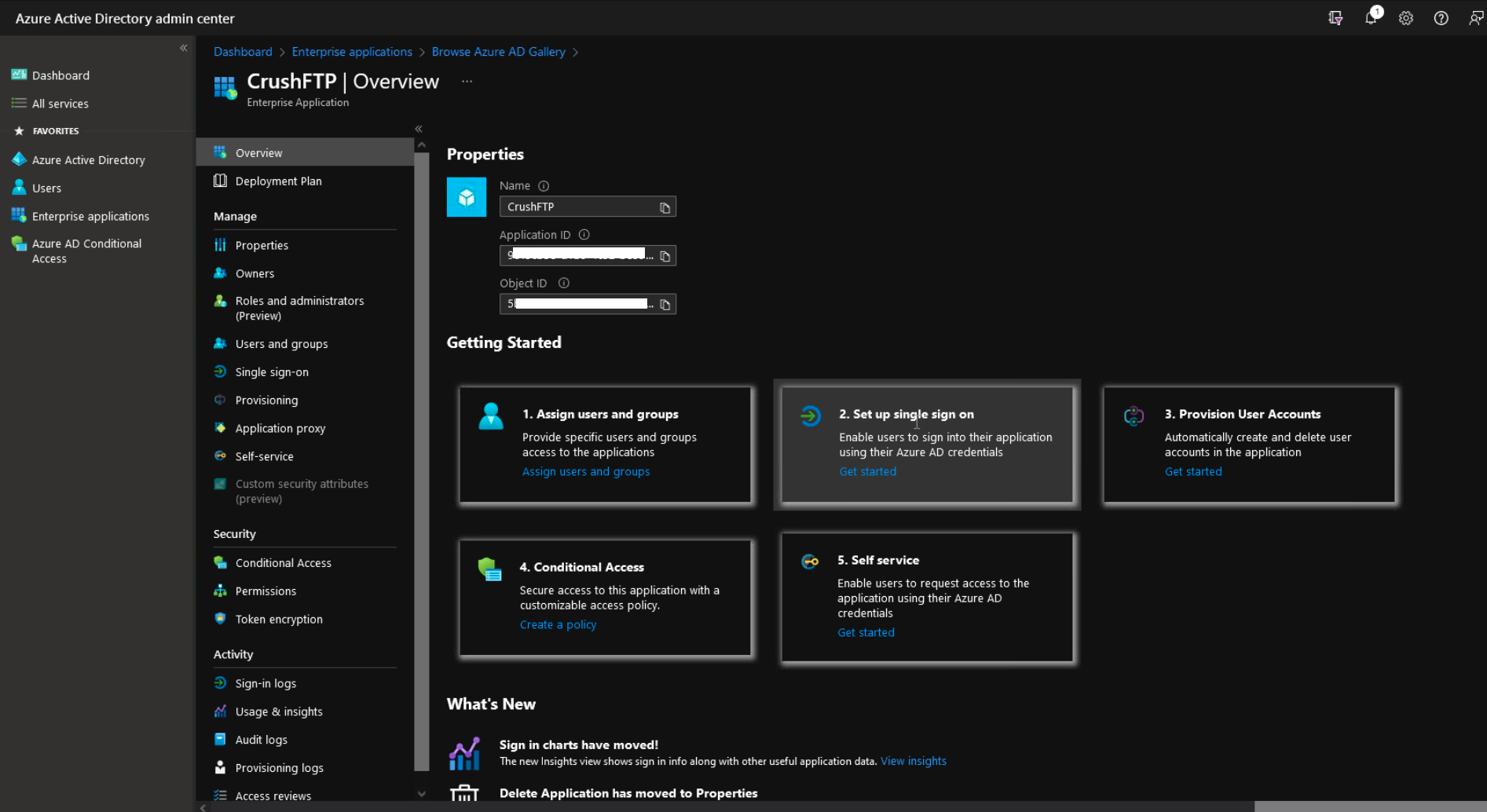This screenshot has height=812, width=1487.
Task: Click the Enterprise applications grid icon
Action: (x=19, y=215)
